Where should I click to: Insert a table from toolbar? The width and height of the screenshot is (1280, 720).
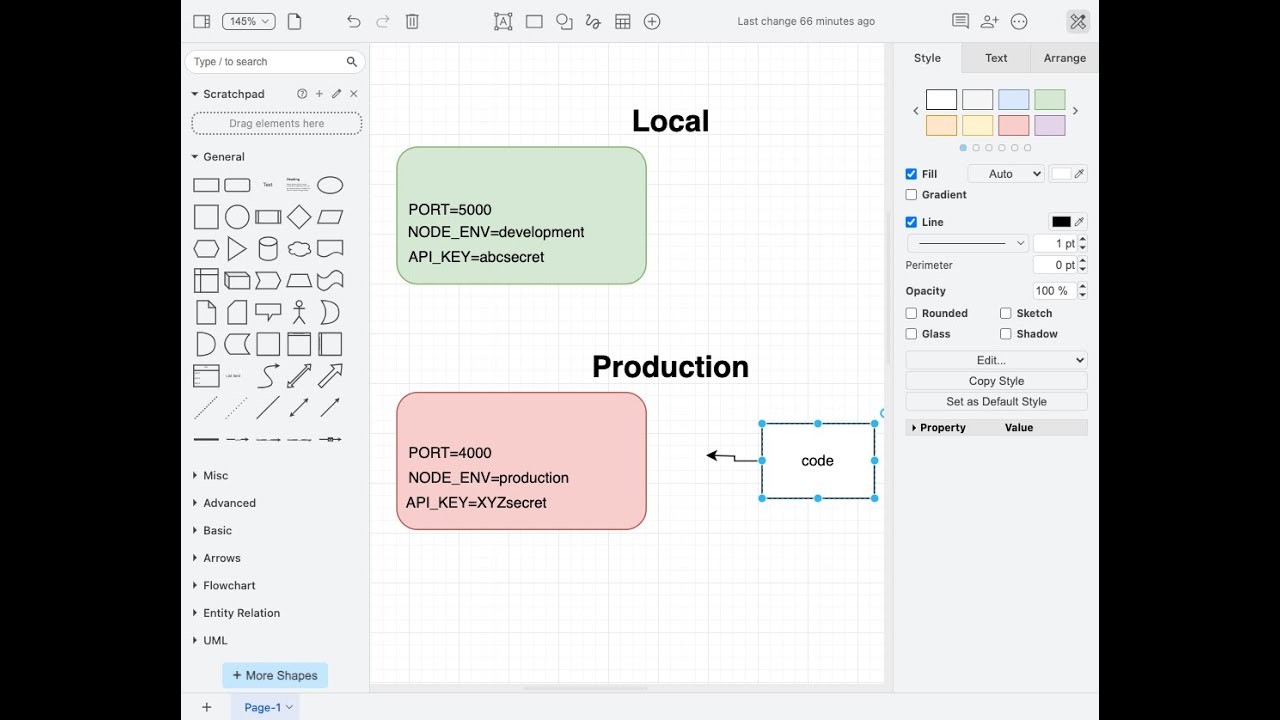623,21
